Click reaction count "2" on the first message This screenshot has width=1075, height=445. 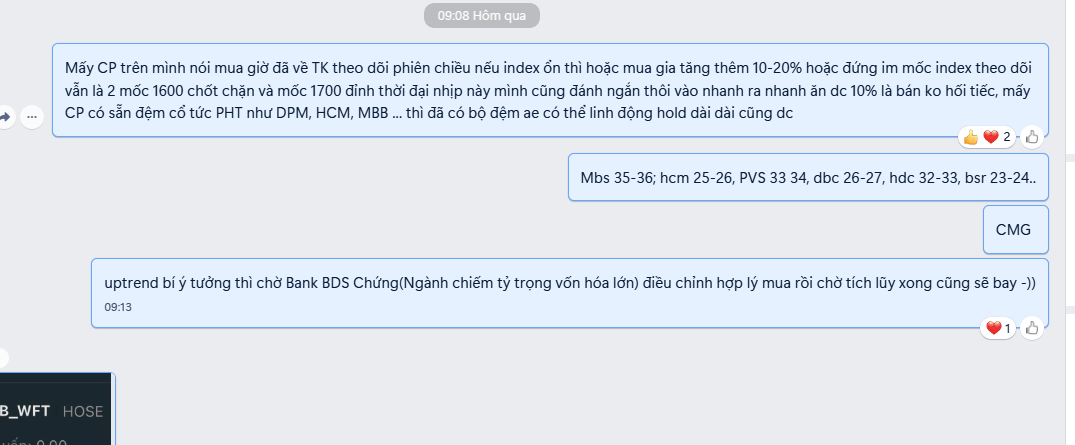[x=1006, y=137]
